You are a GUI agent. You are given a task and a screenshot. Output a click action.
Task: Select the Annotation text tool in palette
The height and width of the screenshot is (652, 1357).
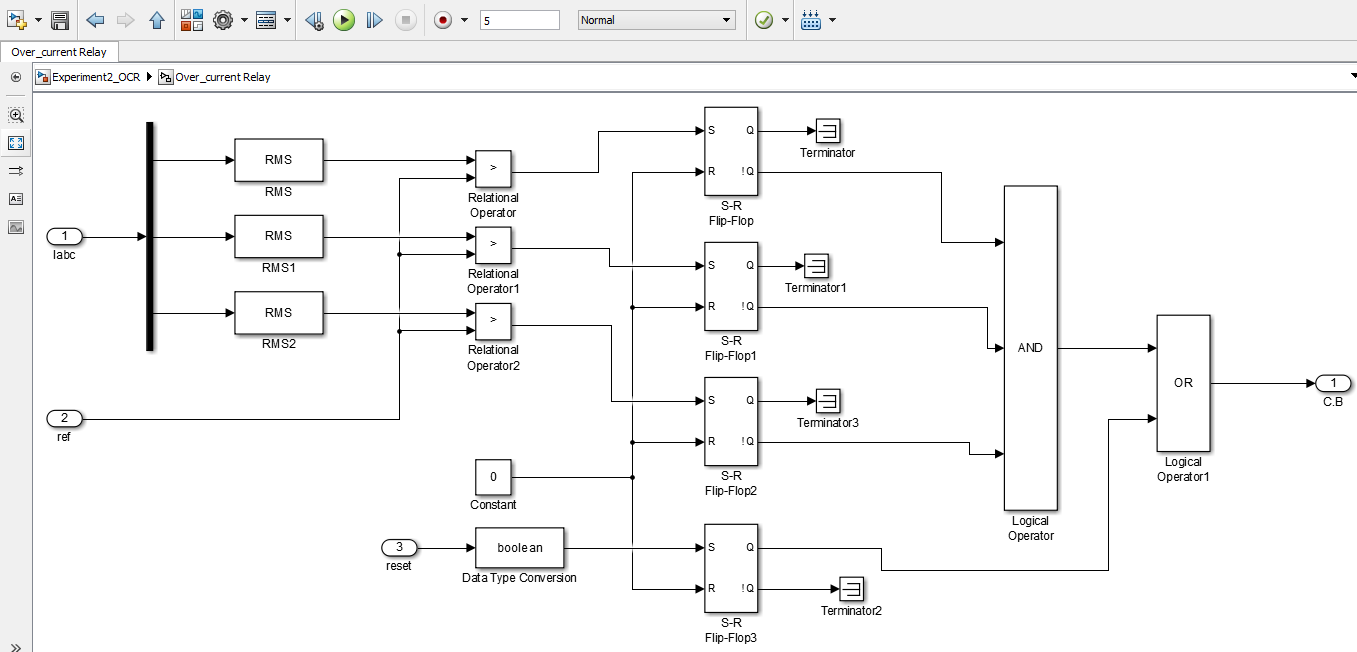click(16, 199)
